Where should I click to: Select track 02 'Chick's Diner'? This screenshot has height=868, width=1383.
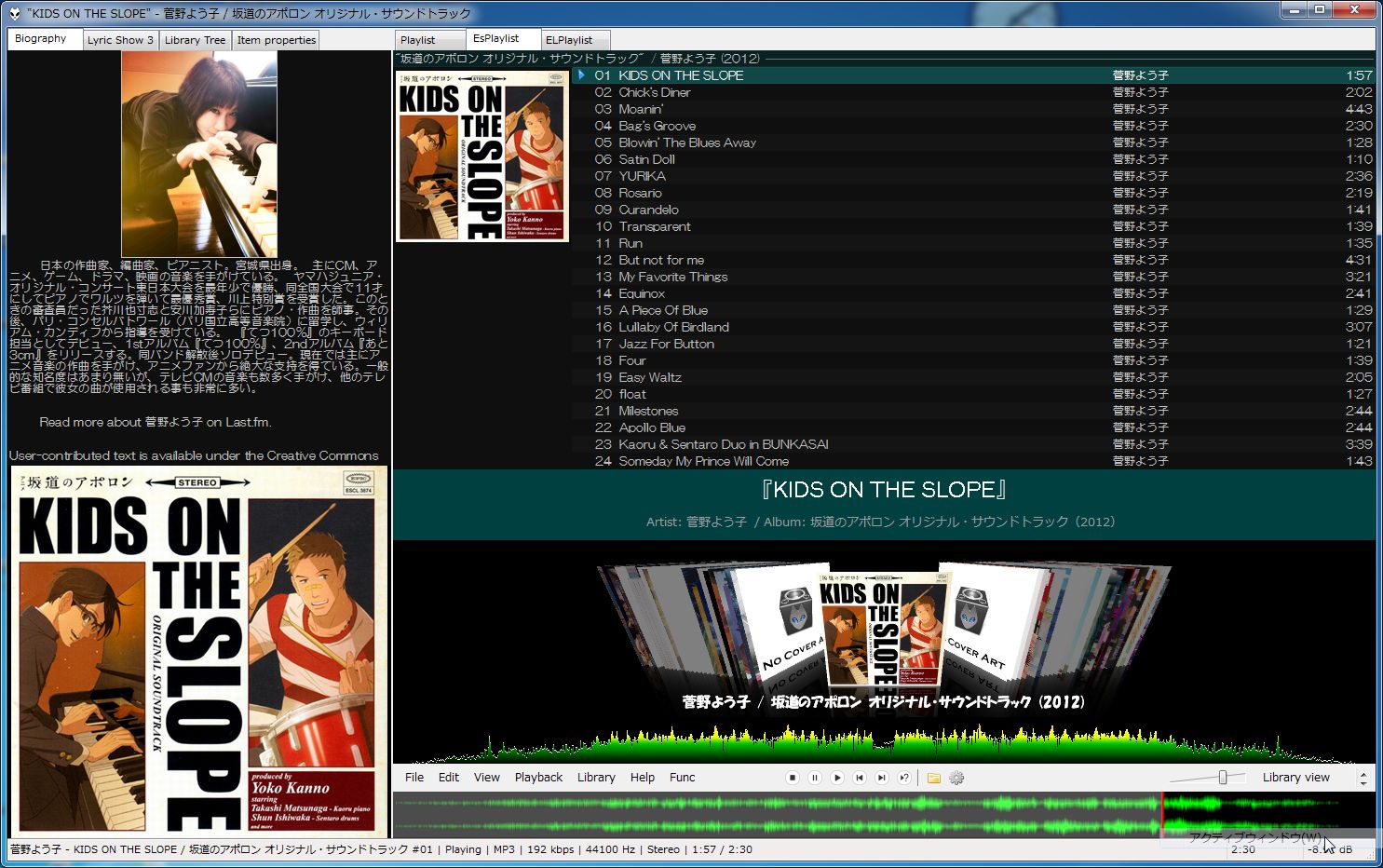[x=974, y=92]
